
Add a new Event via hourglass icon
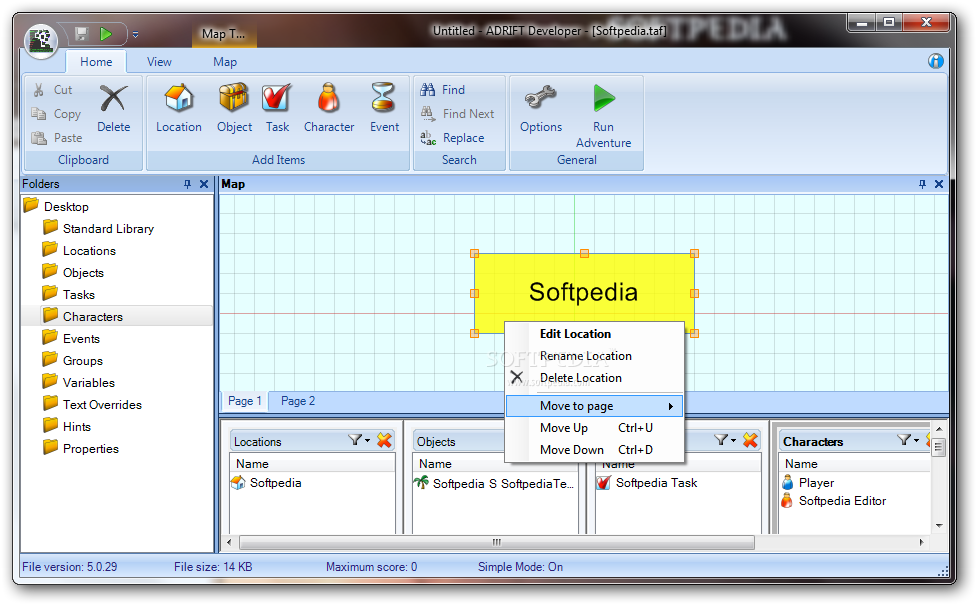click(x=384, y=108)
